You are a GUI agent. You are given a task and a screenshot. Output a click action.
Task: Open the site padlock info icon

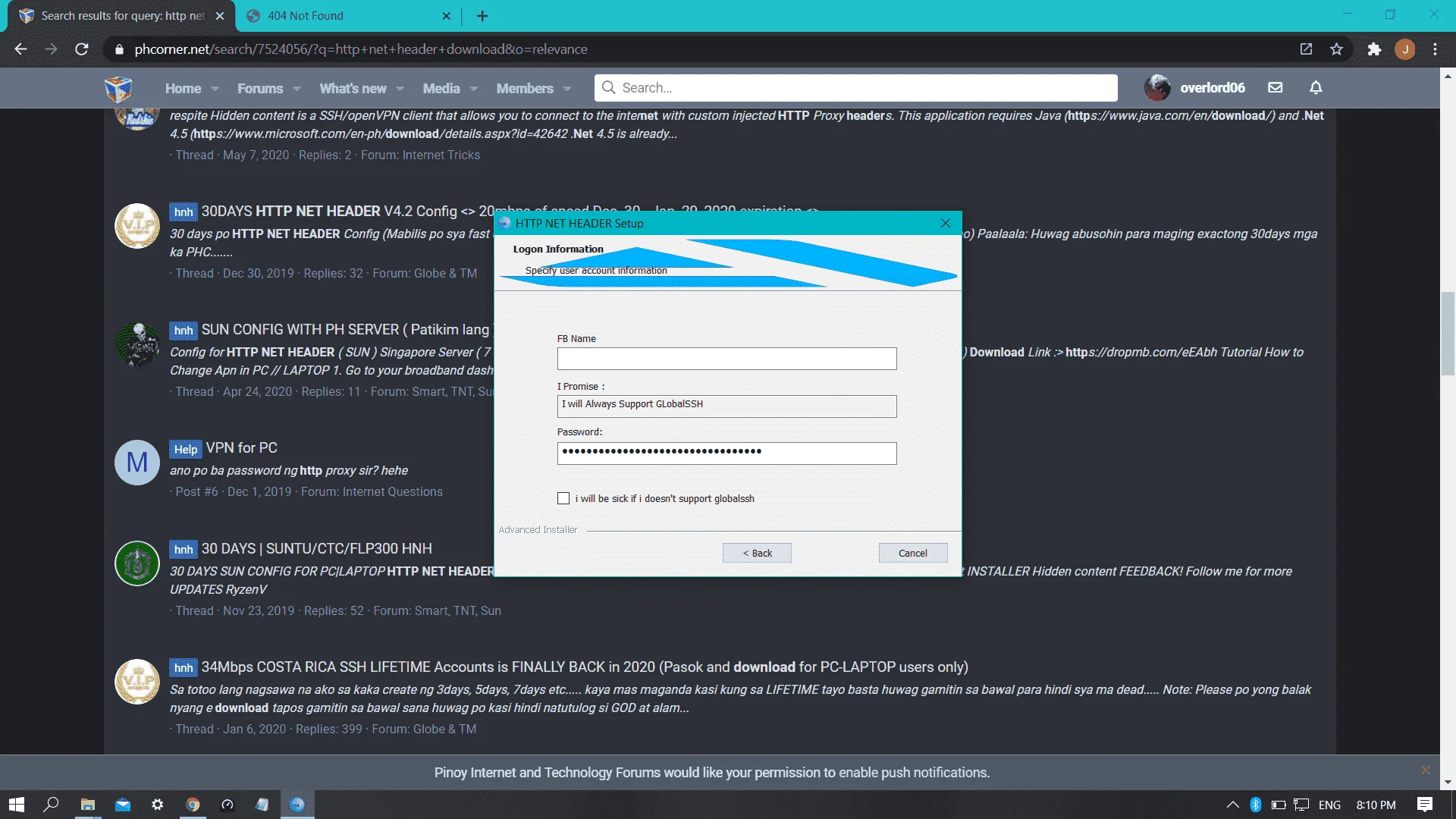click(118, 49)
